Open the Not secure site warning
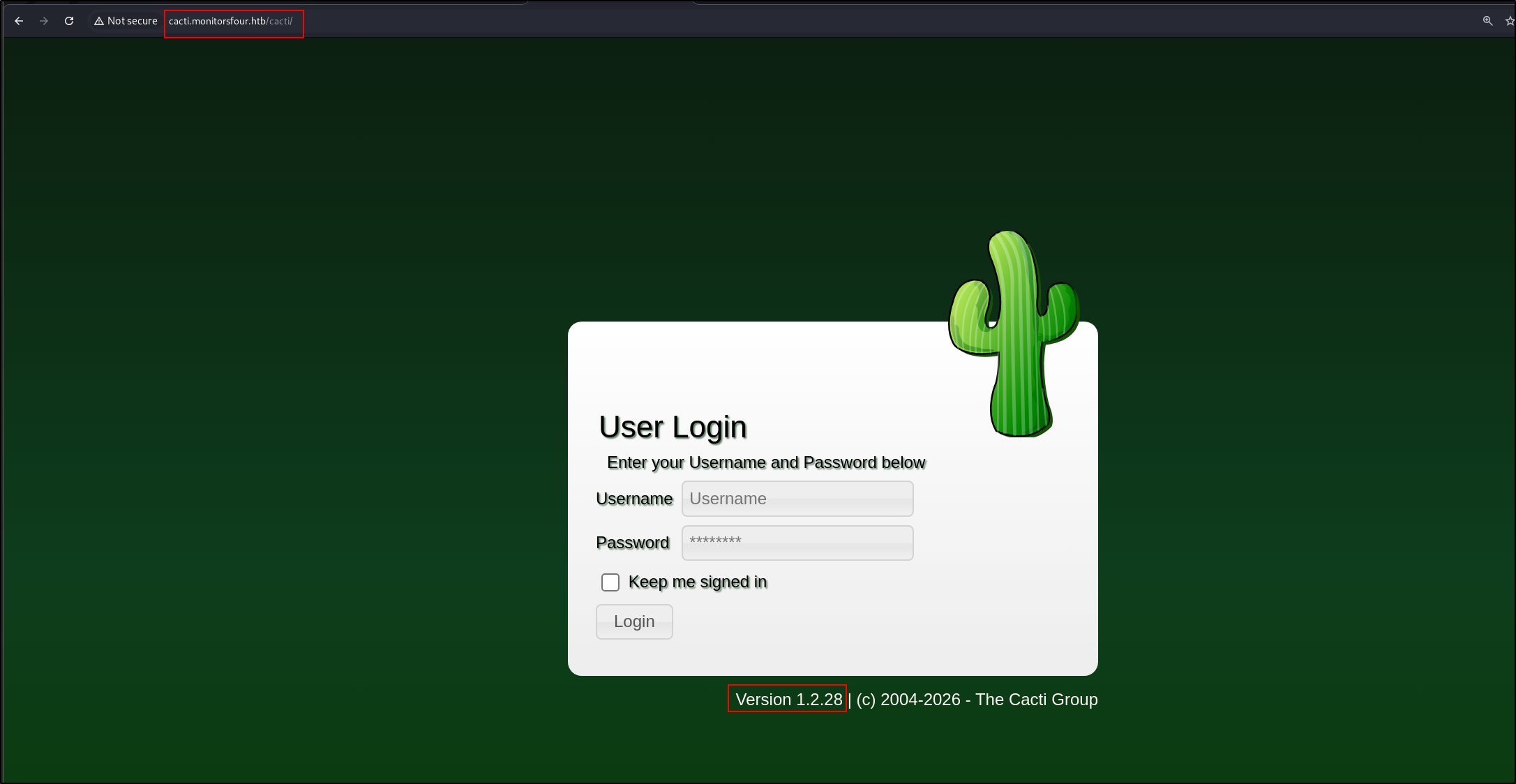 pyautogui.click(x=126, y=21)
